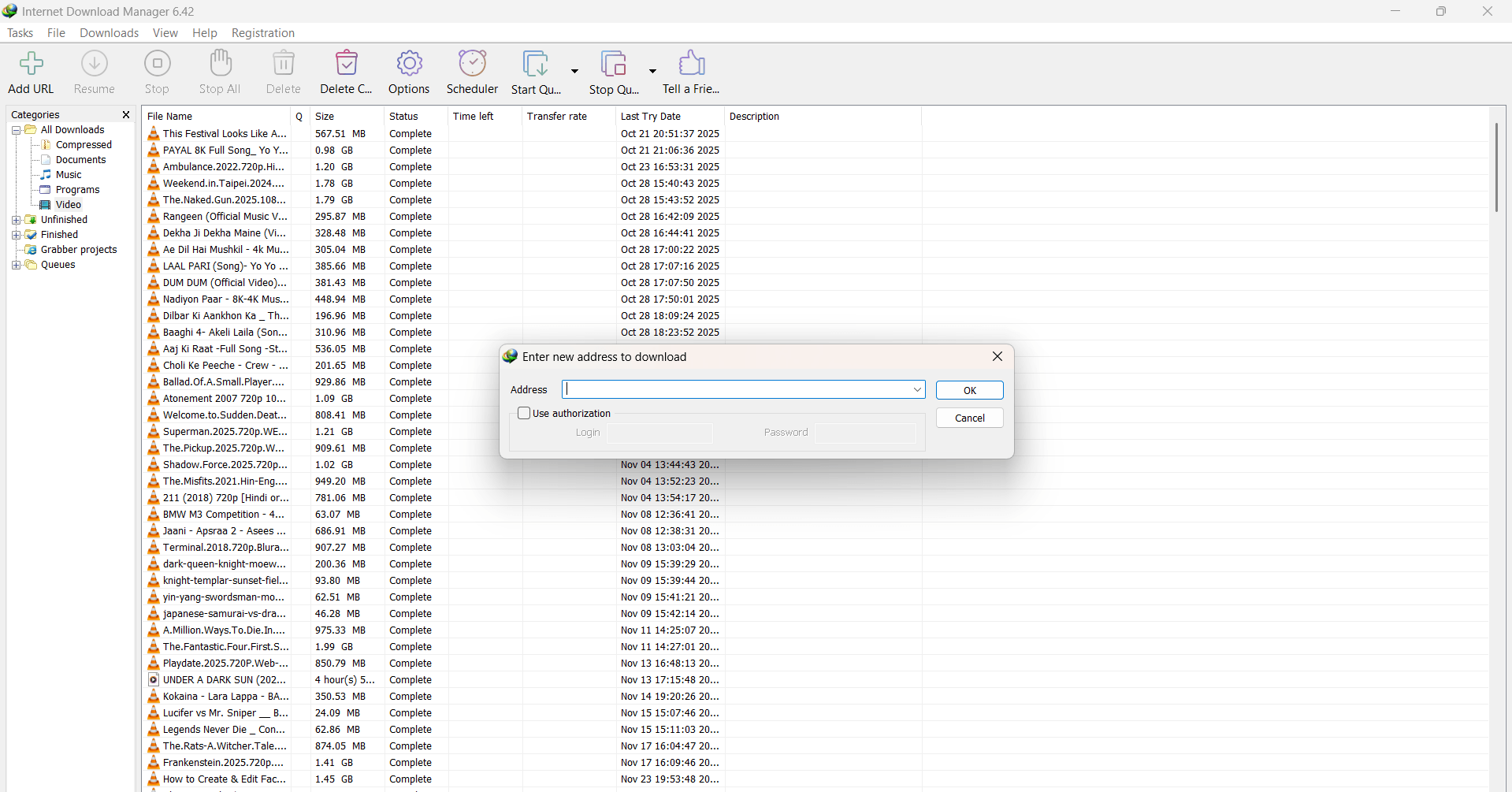Click the VLC icon of PAYAL 8K Full Song
Image resolution: width=1512 pixels, height=792 pixels.
click(x=154, y=151)
